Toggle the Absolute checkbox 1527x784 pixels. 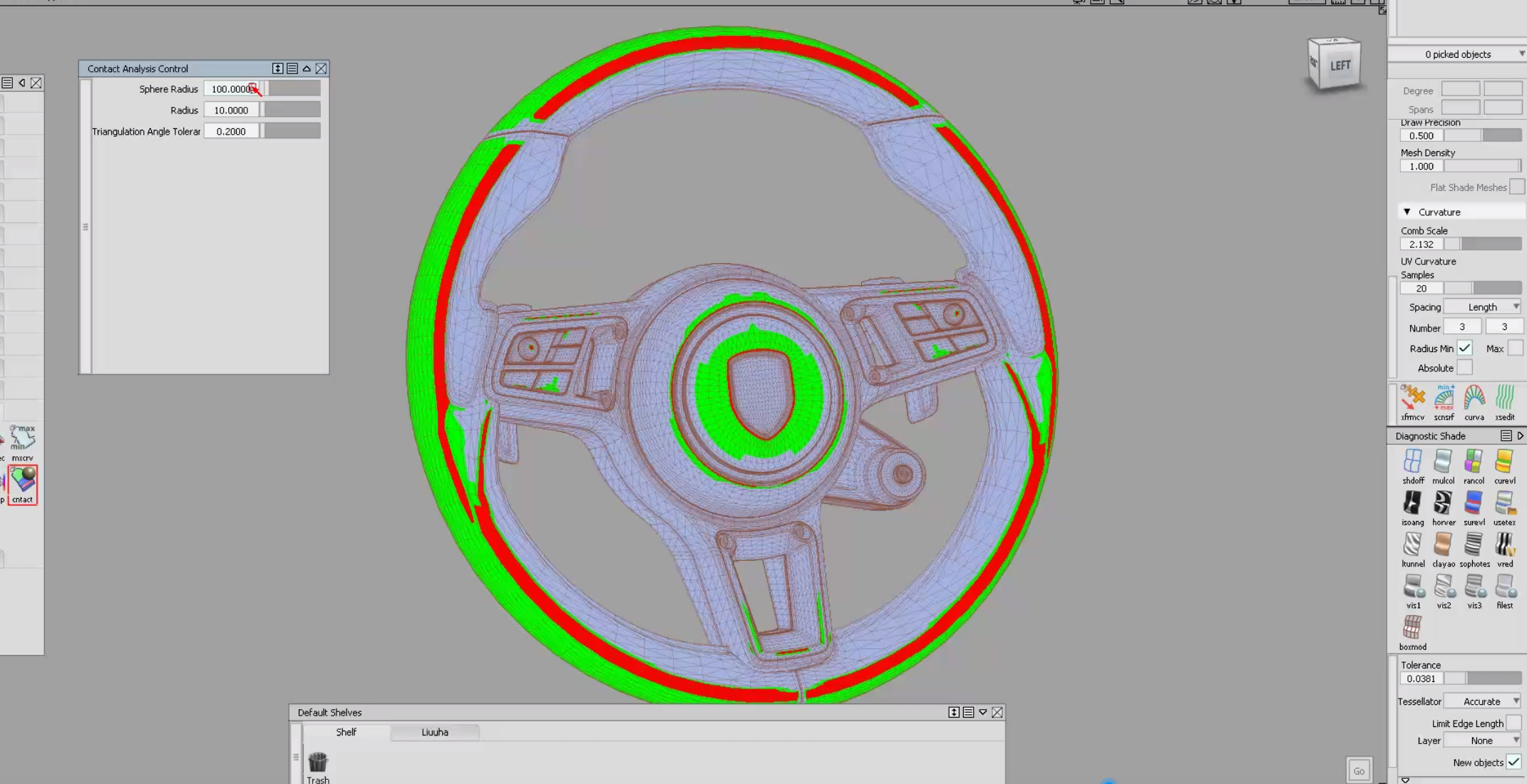pos(1466,367)
